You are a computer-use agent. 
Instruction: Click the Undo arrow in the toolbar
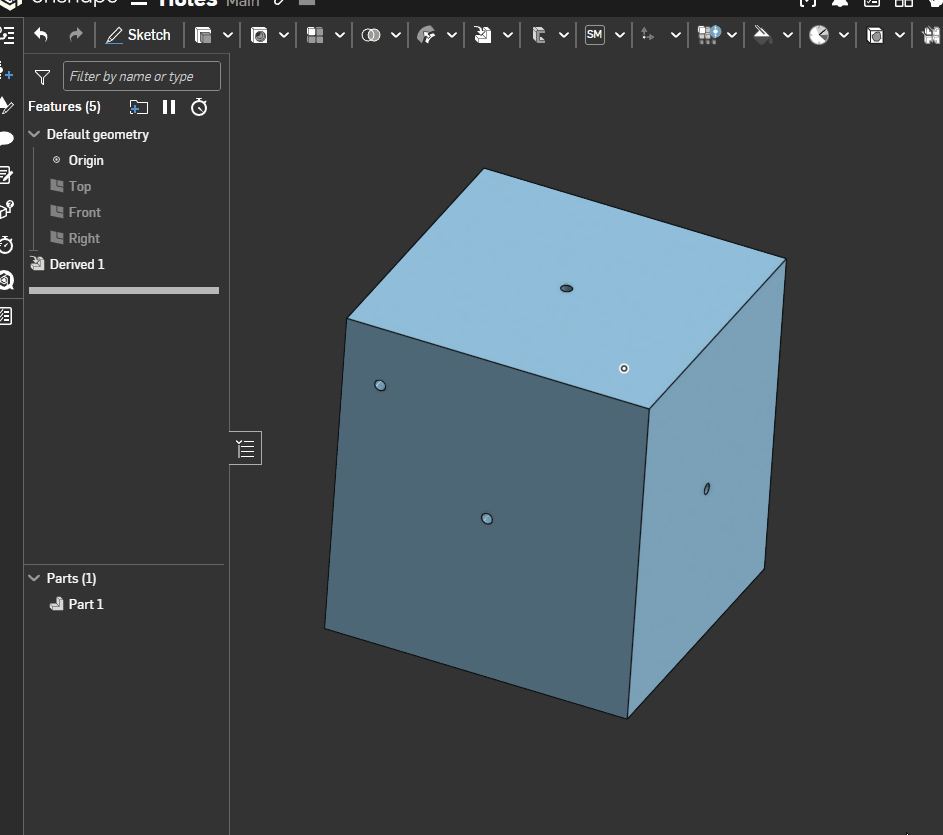pos(41,35)
